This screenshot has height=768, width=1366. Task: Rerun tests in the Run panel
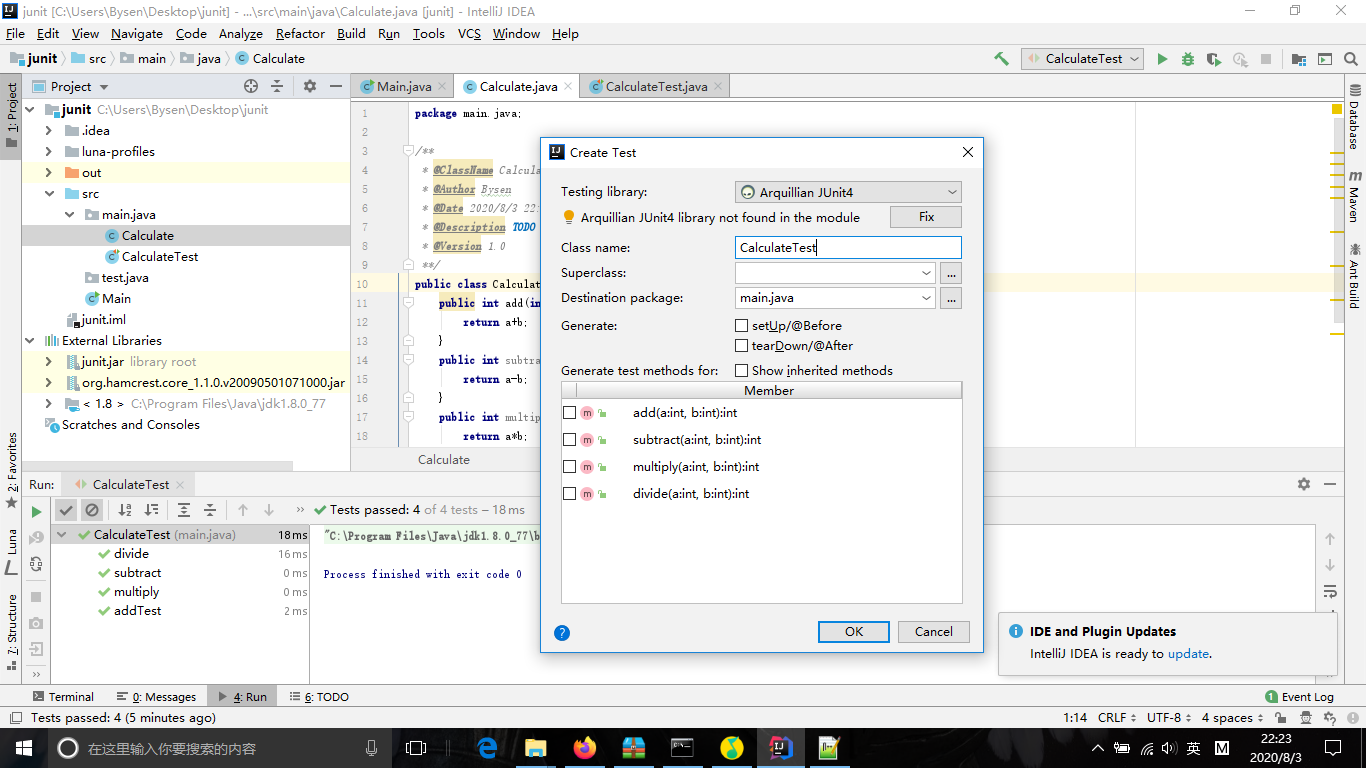(x=34, y=510)
